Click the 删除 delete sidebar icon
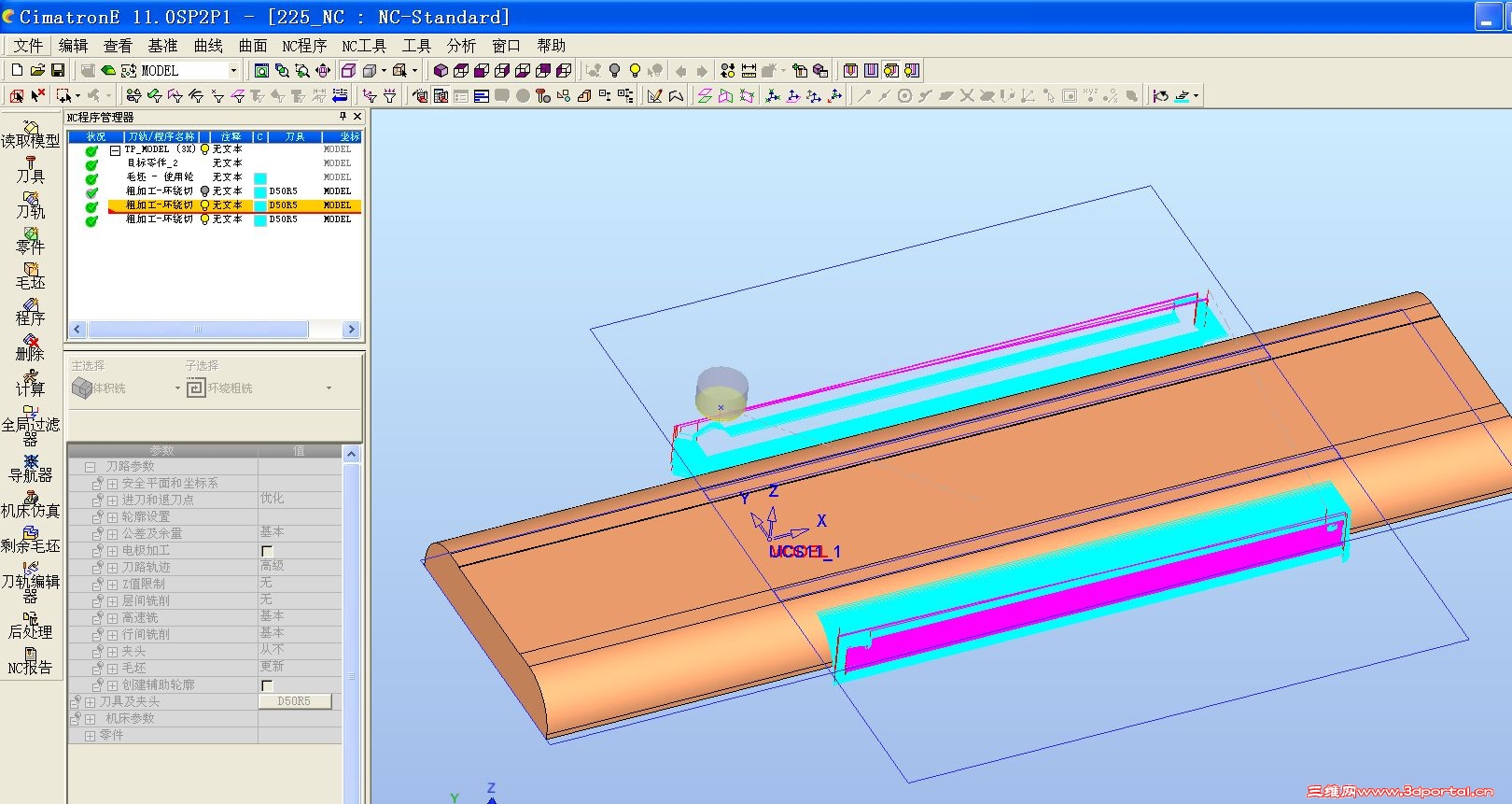The height and width of the screenshot is (804, 1512). (30, 347)
